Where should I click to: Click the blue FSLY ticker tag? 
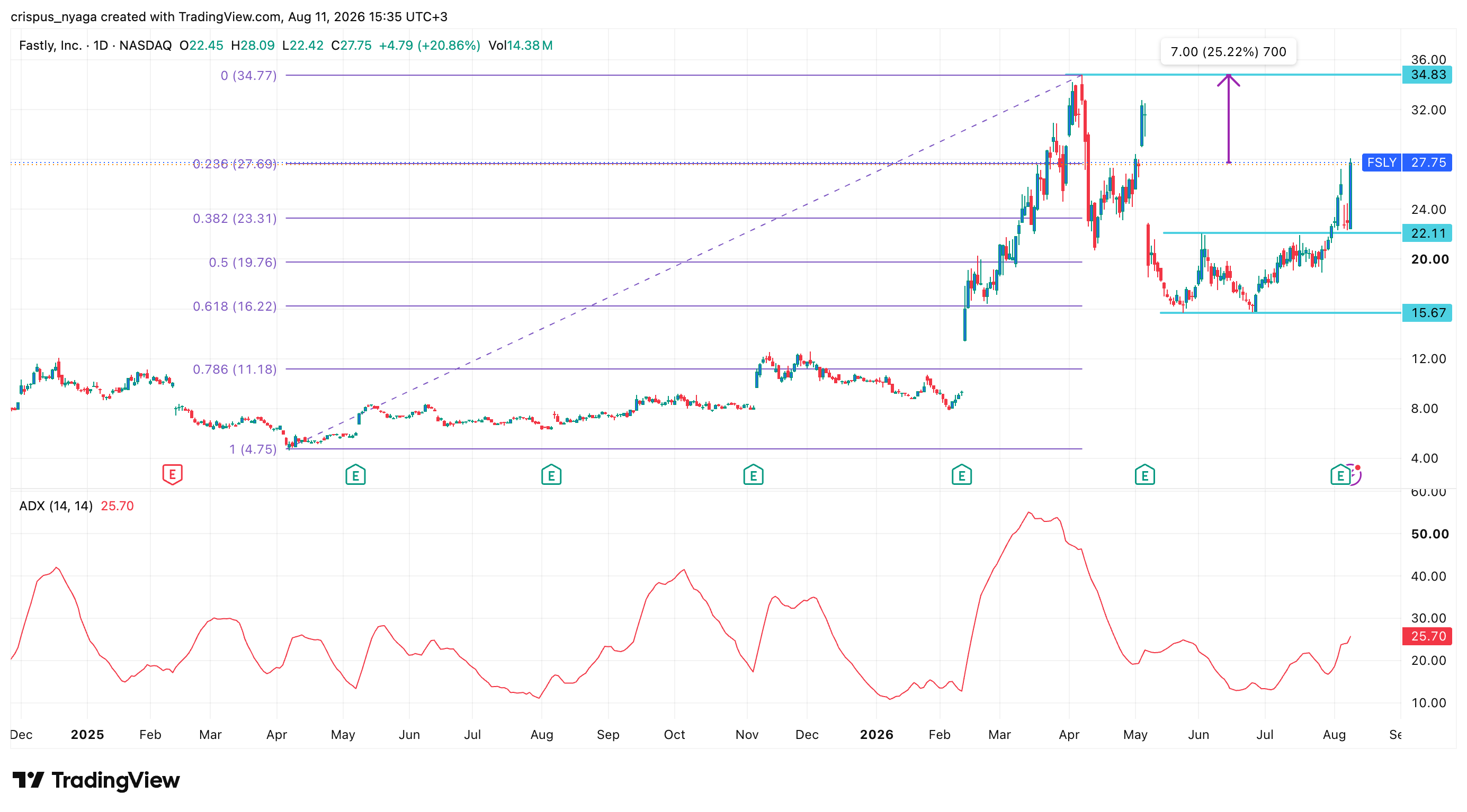coord(1382,162)
